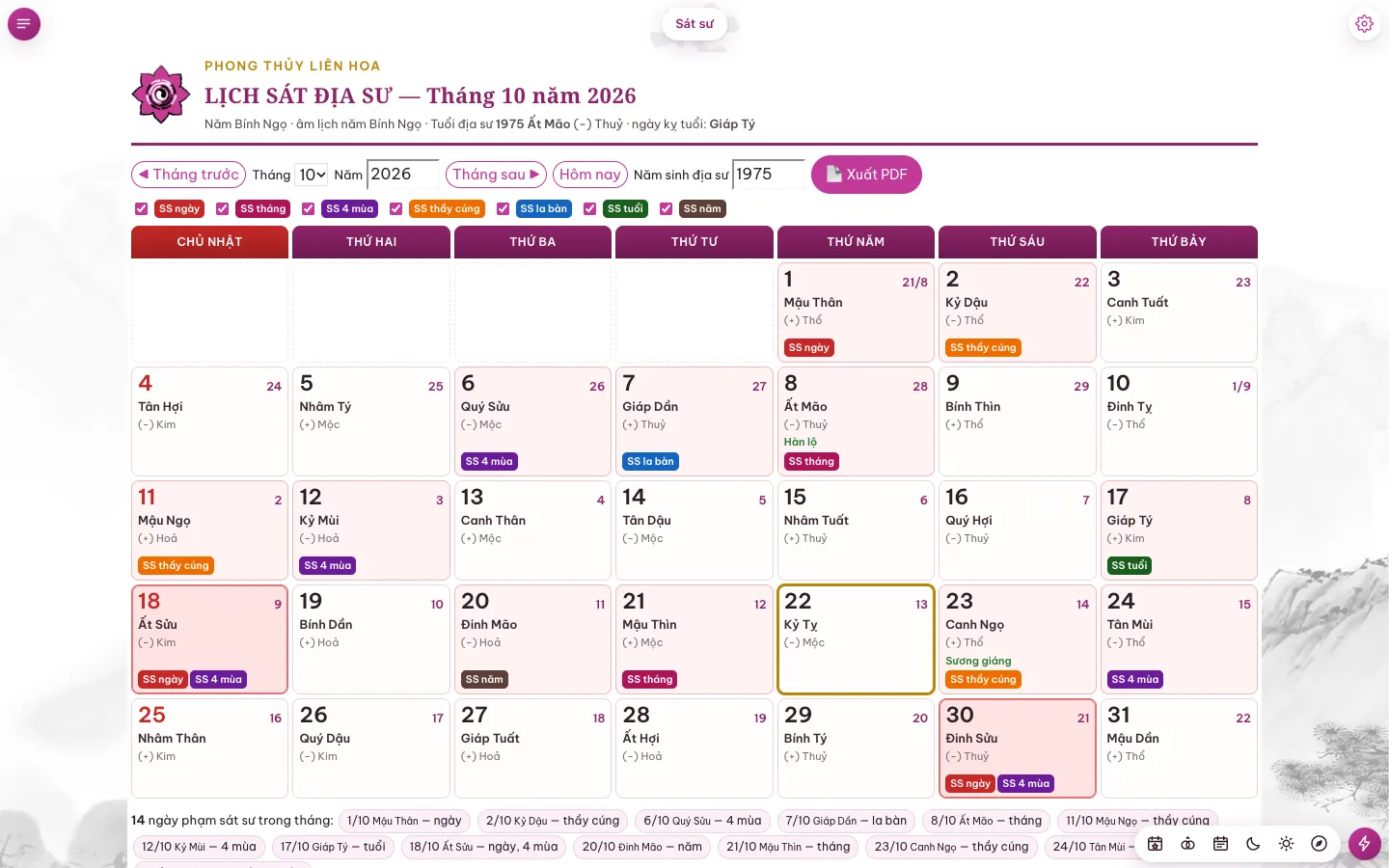This screenshot has width=1389, height=868.
Task: Click the starred calendar icon in bottom toolbar
Action: point(1155,844)
